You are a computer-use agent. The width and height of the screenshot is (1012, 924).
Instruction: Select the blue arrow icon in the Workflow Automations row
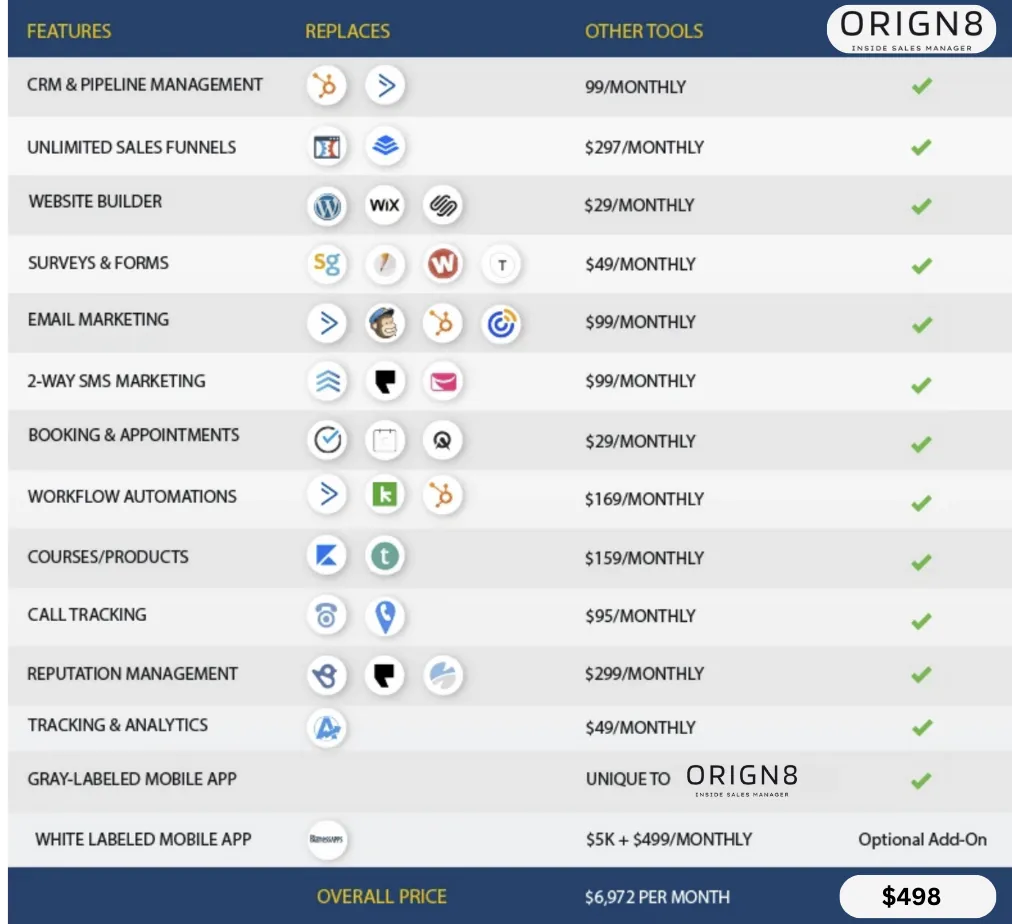(x=327, y=494)
